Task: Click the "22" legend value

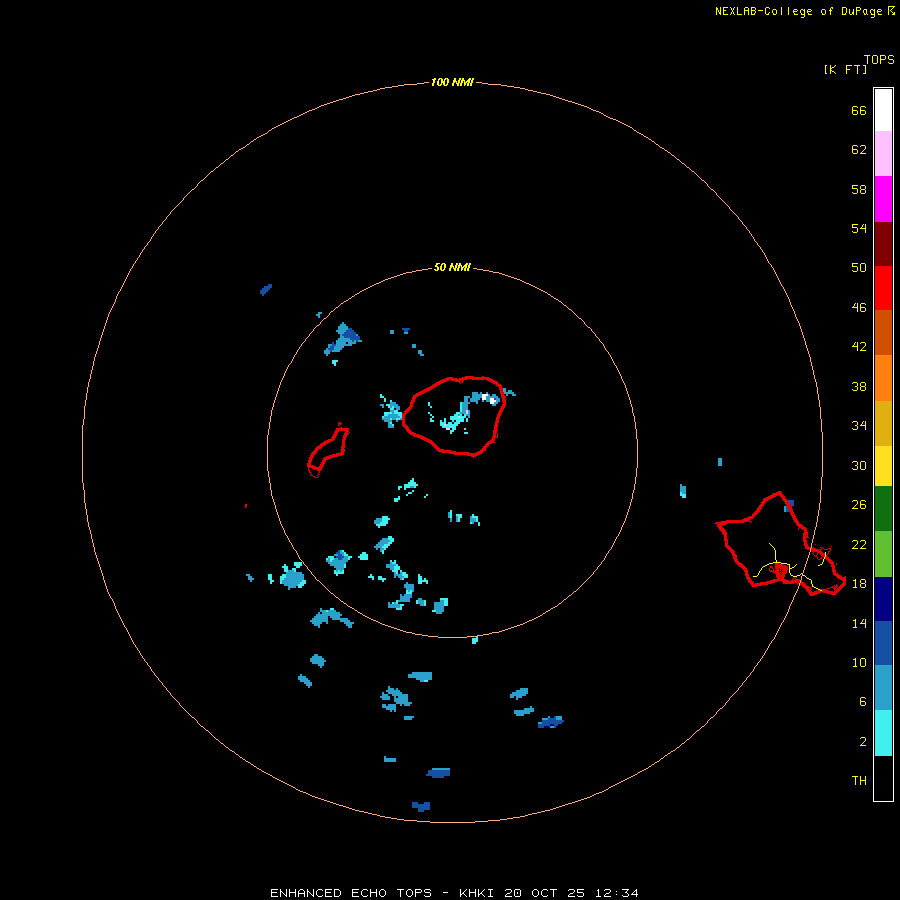Action: pos(859,544)
